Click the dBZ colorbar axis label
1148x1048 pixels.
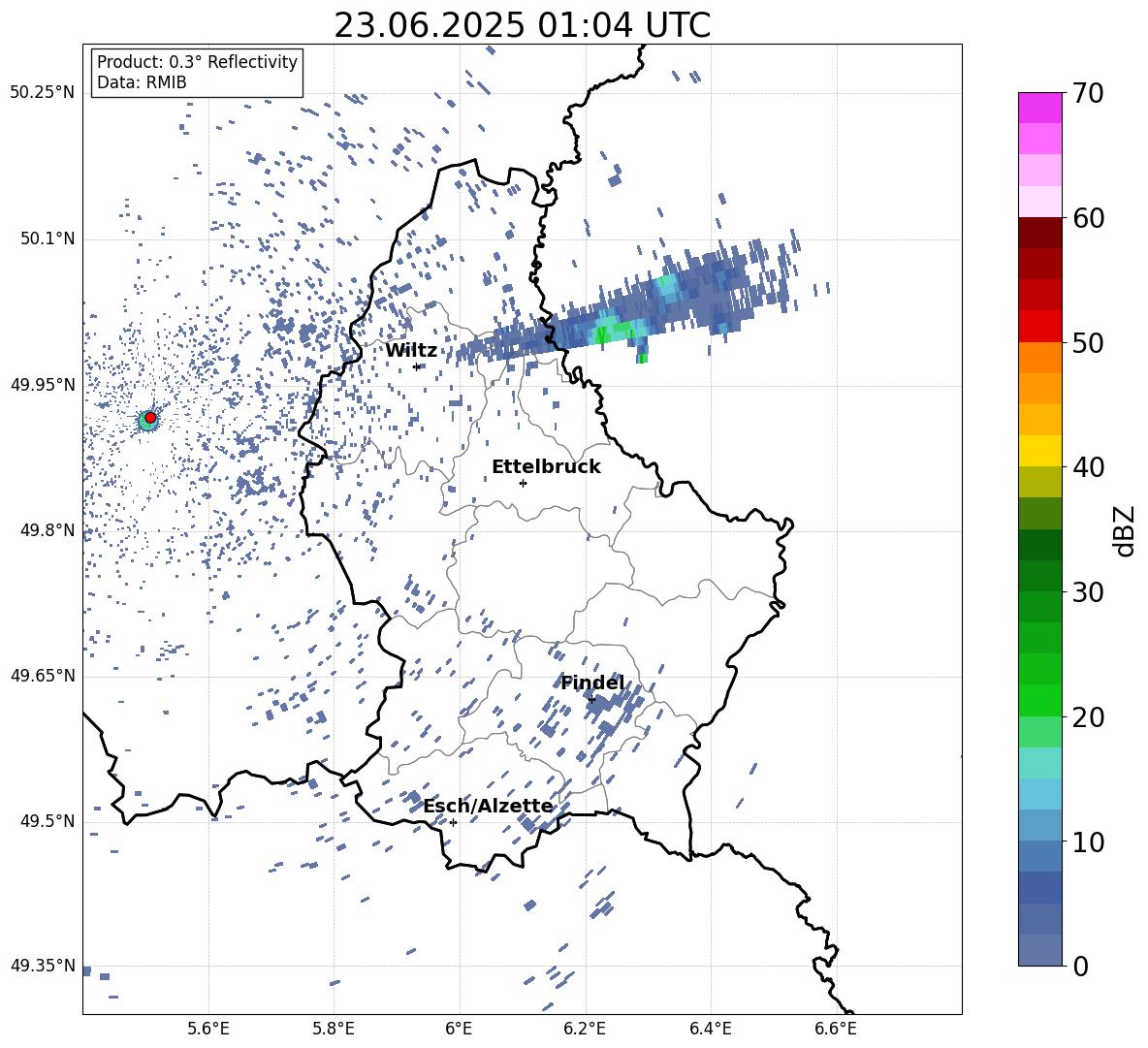pyautogui.click(x=1126, y=530)
